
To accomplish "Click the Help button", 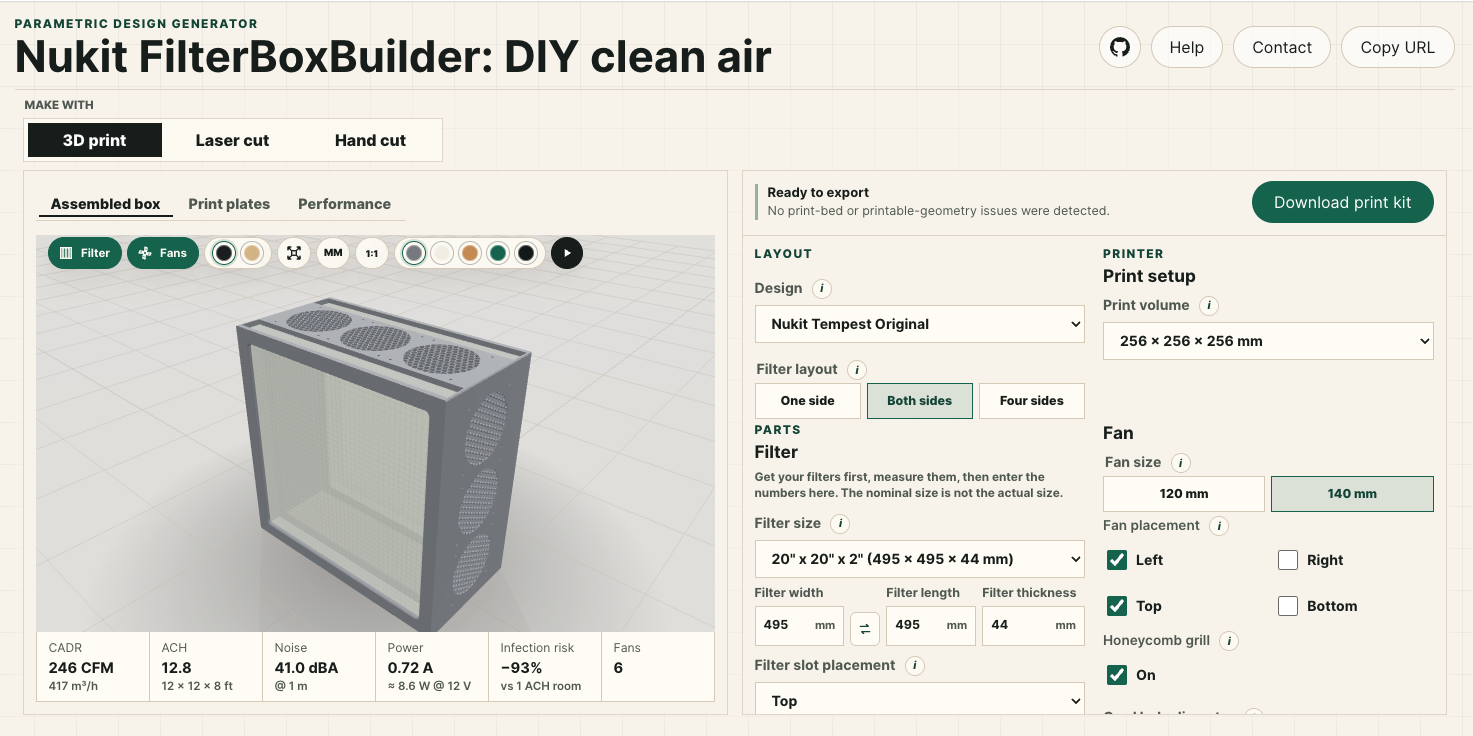I will (x=1187, y=47).
